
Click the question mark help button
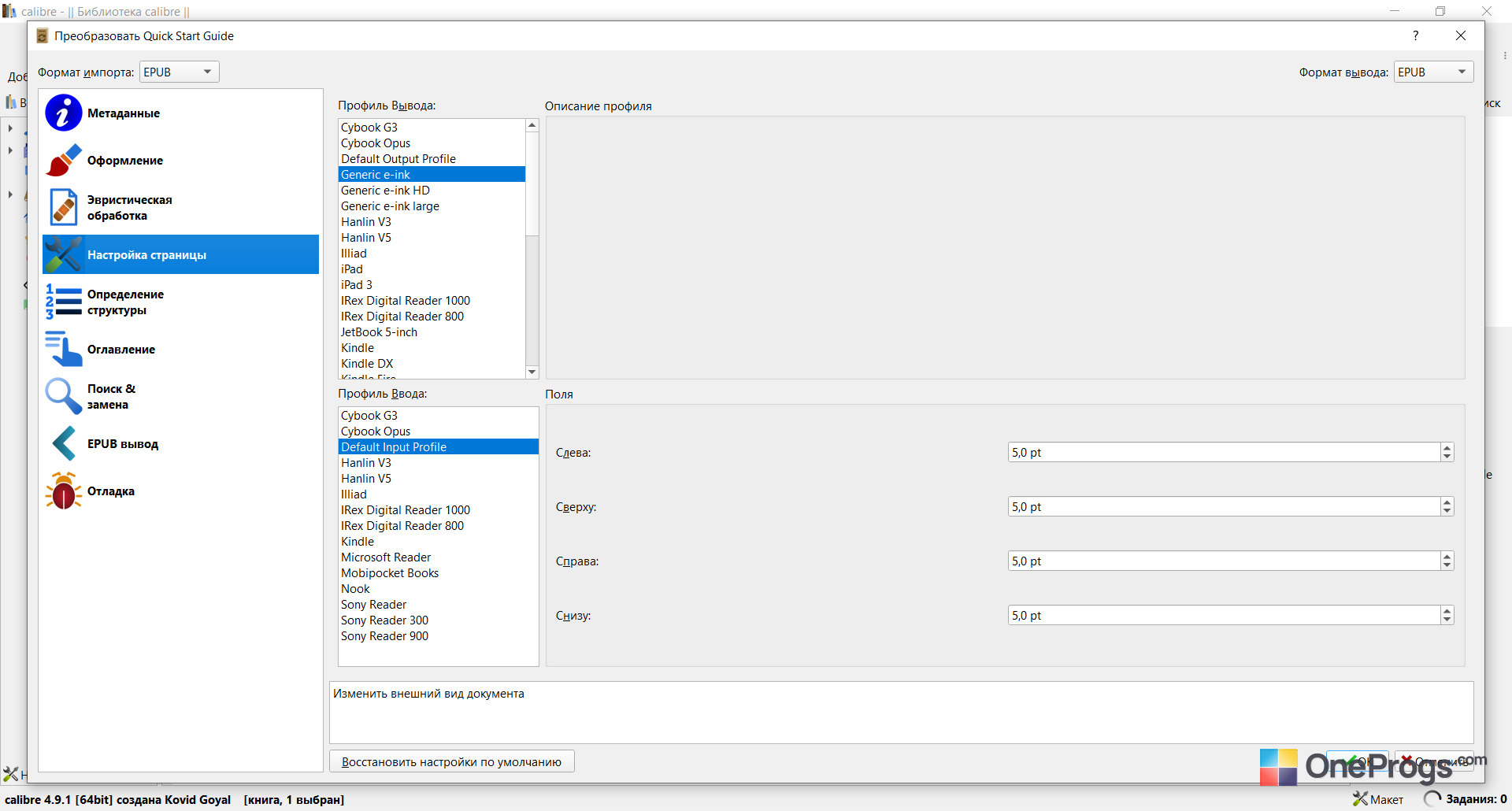[x=1416, y=35]
